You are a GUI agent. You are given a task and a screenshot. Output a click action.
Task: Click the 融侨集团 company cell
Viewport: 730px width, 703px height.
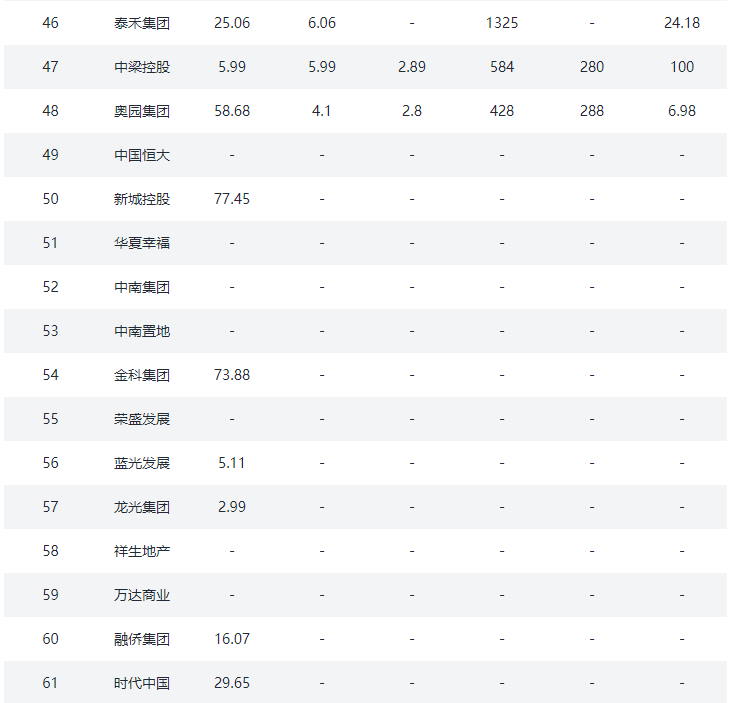coord(142,639)
